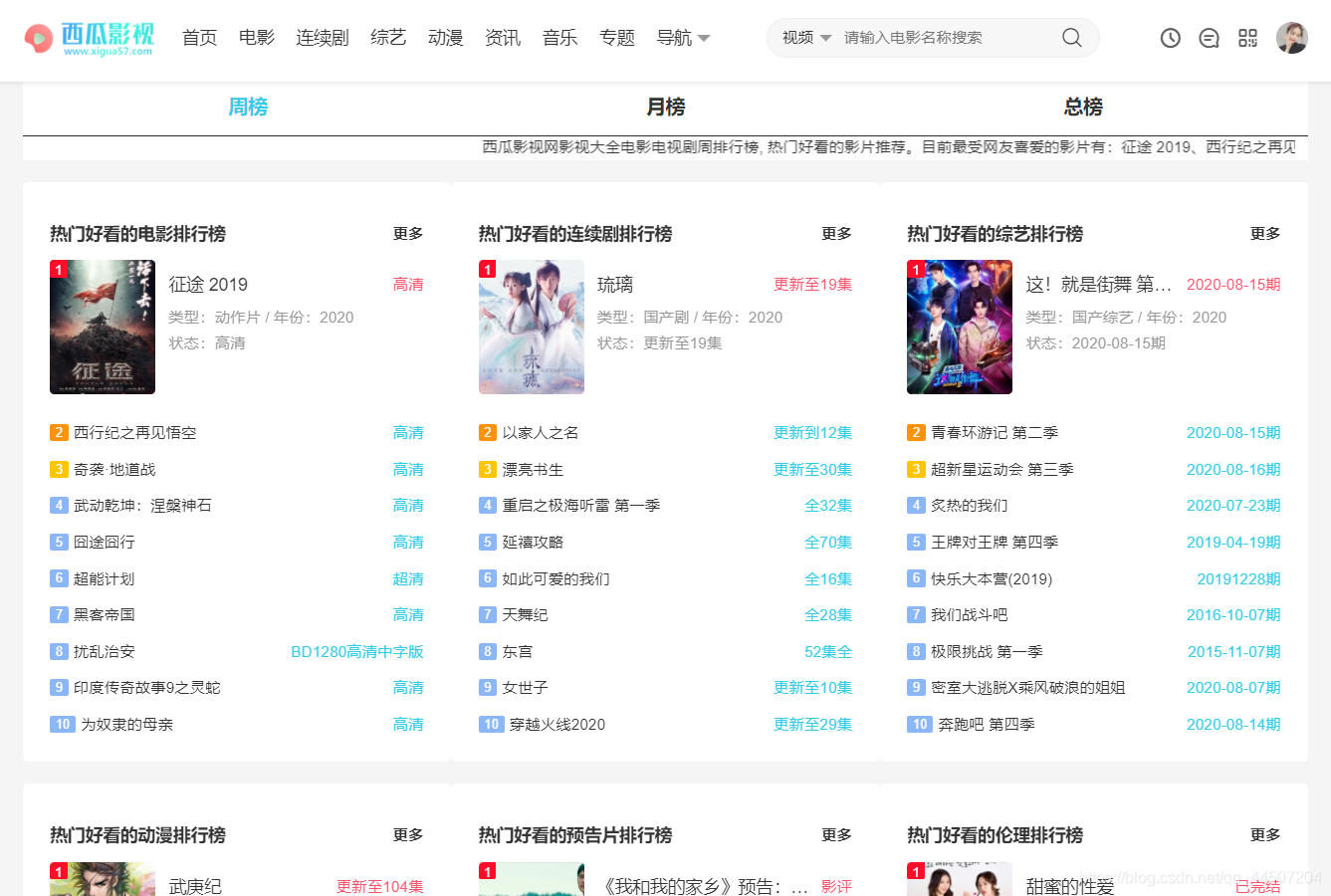1331x896 pixels.
Task: Open 电影 navigation item
Action: [x=257, y=38]
